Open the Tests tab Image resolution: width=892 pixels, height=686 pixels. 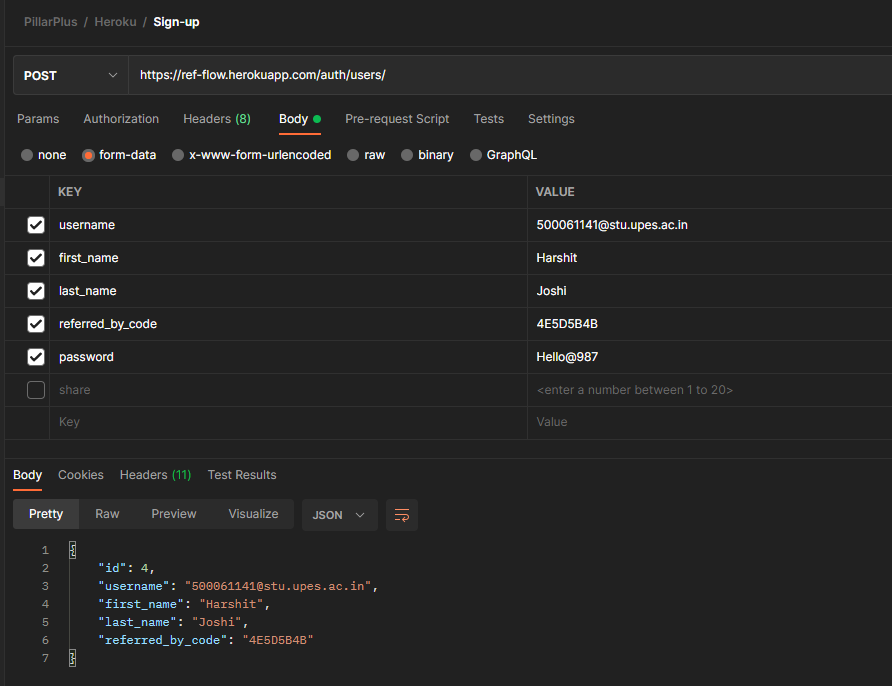[x=489, y=119]
